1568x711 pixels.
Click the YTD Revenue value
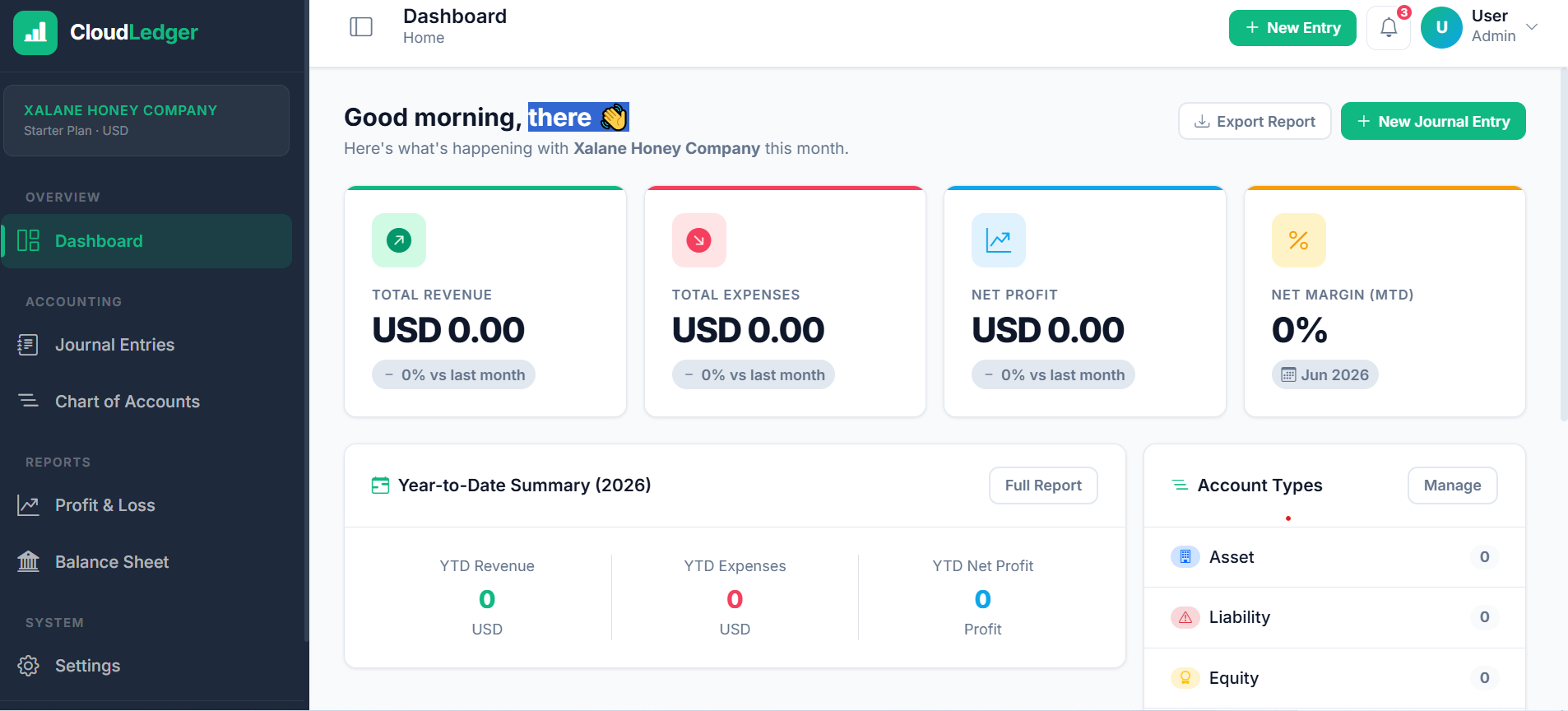487,599
